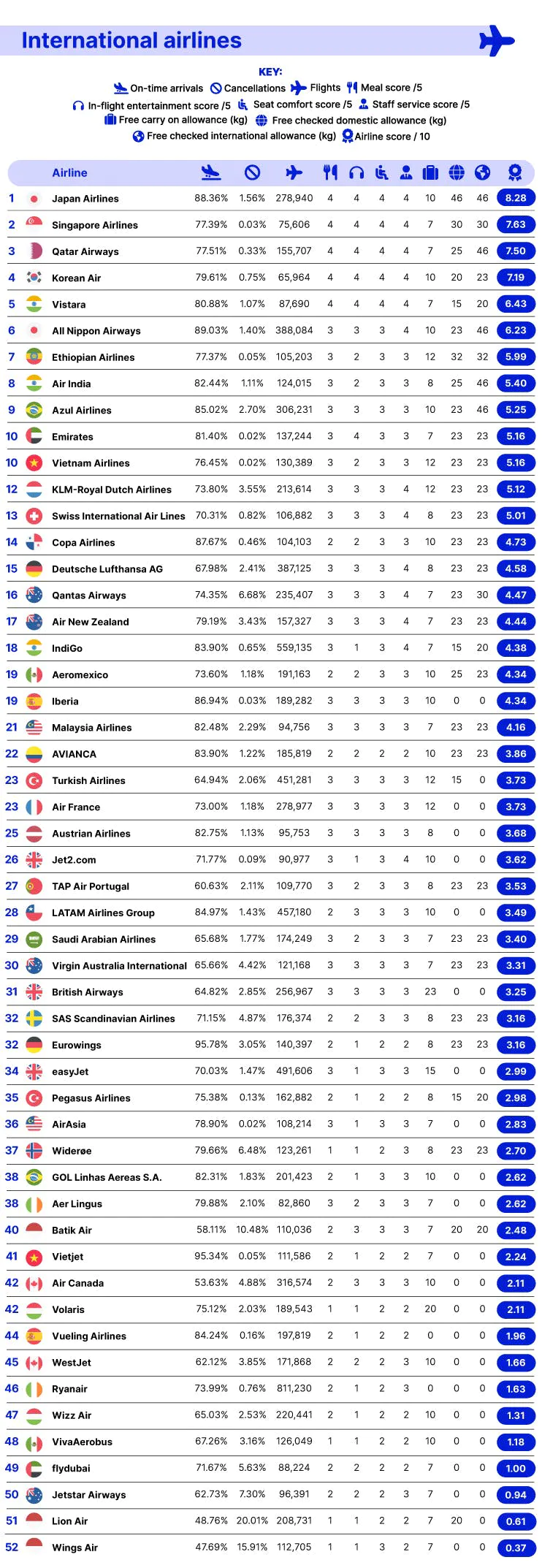This screenshot has height=1568, width=542.
Task: Click the Brazil flag beside Azul Airlines
Action: (x=34, y=410)
